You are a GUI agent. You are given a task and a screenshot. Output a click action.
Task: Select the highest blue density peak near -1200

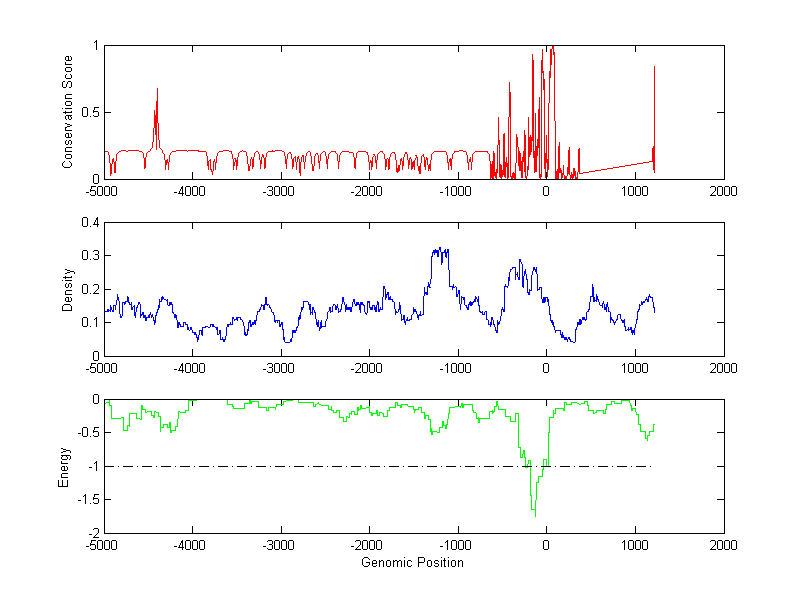[437, 250]
